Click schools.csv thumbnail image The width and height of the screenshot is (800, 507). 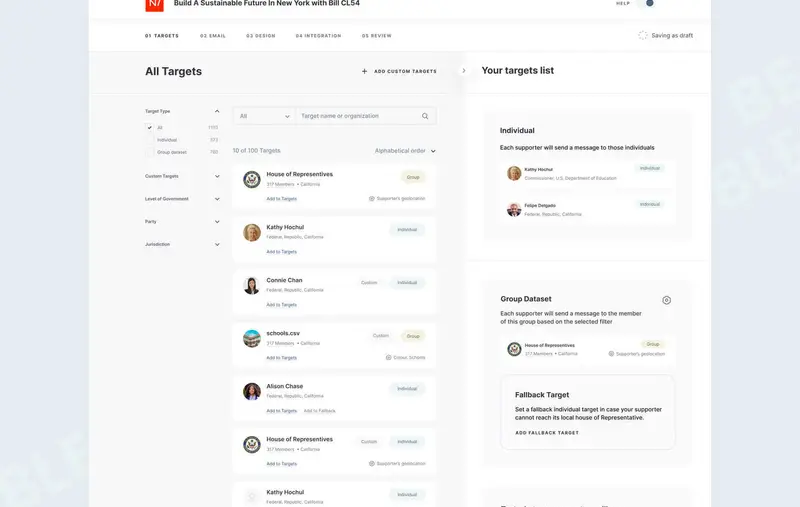[x=252, y=339]
